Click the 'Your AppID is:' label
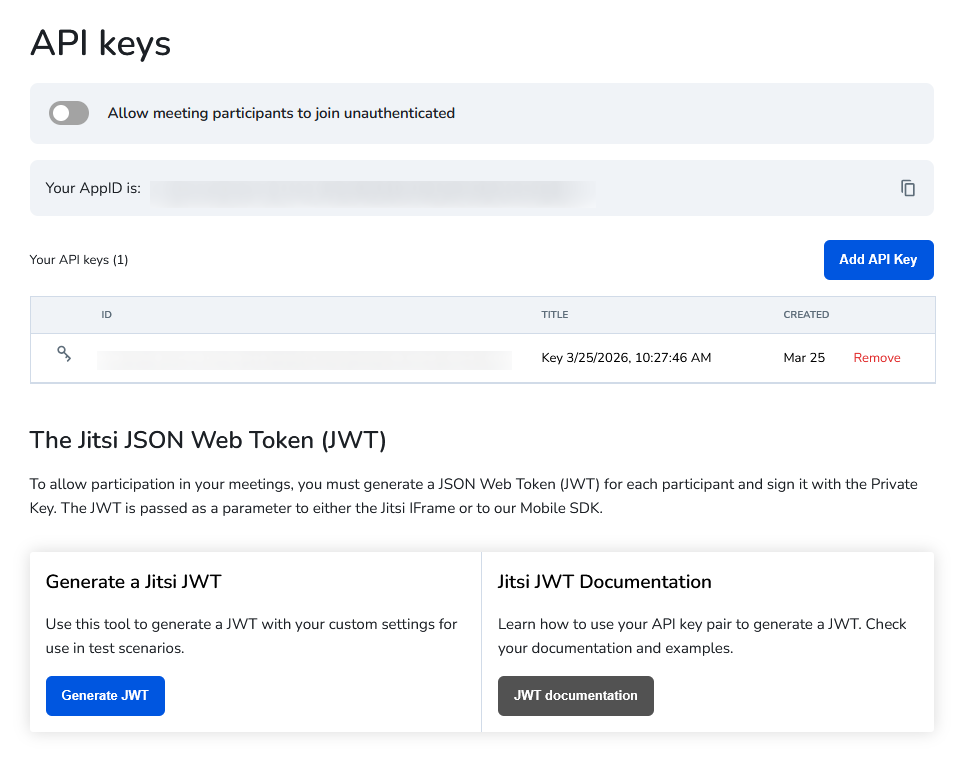 click(93, 188)
